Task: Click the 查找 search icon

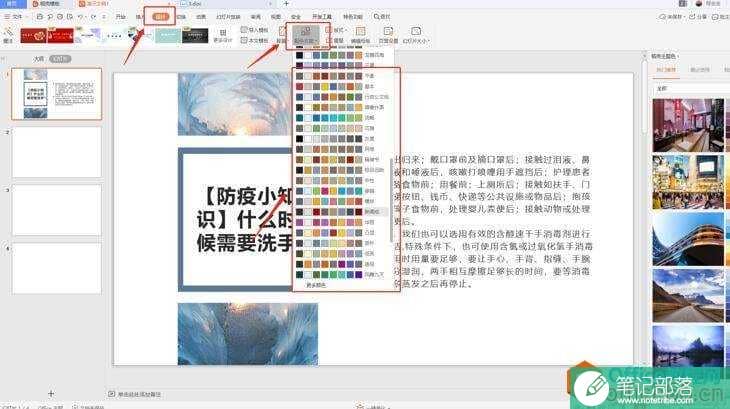Action: point(381,17)
